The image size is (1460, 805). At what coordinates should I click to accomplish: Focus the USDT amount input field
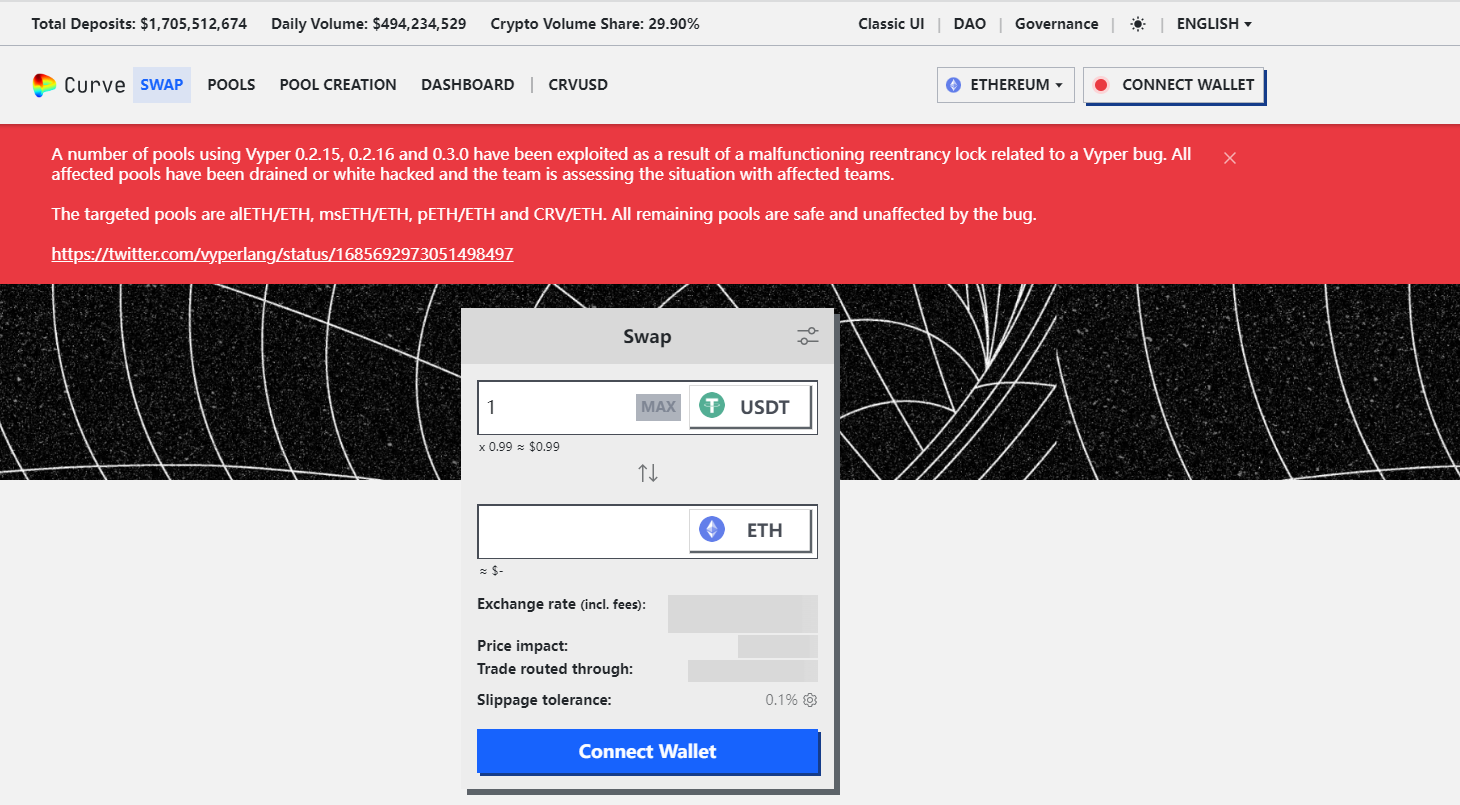coord(557,407)
